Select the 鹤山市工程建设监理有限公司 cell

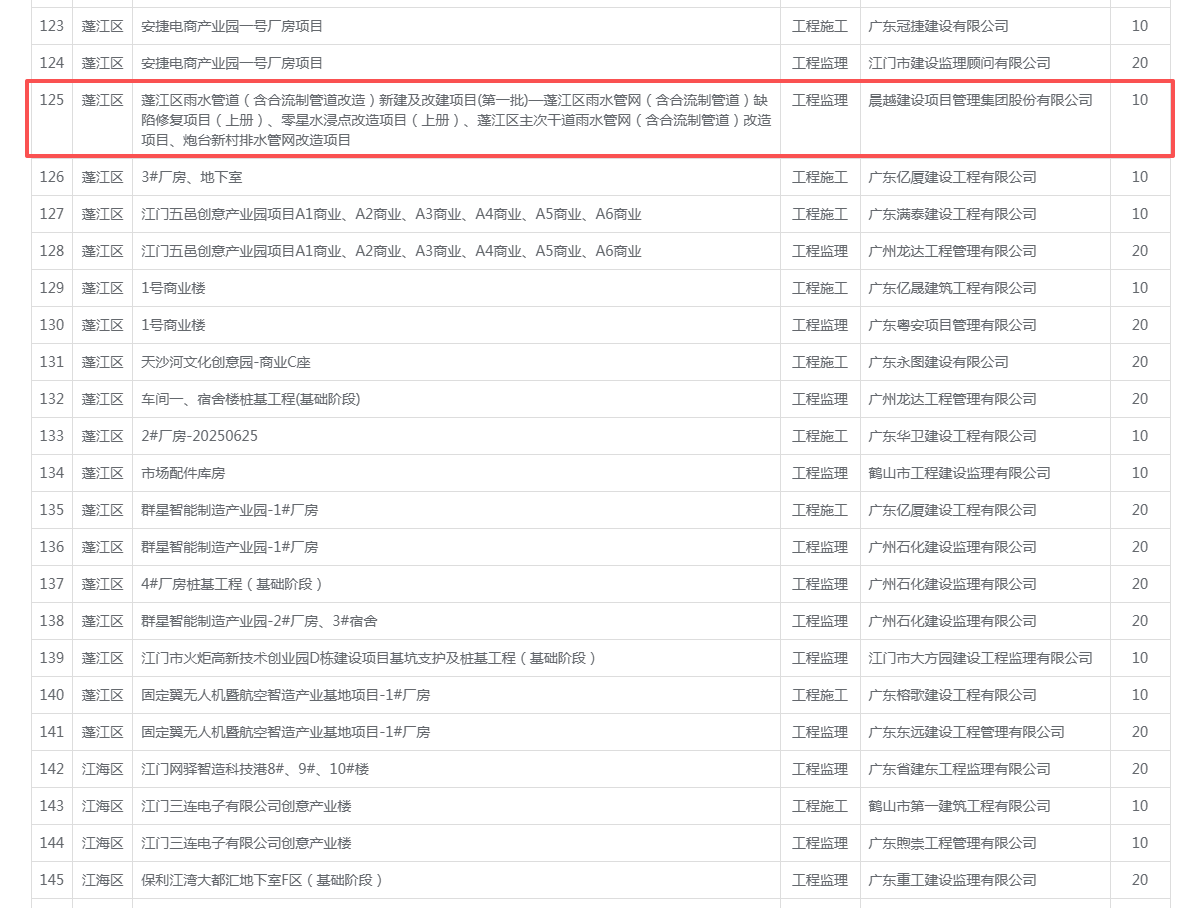click(x=959, y=473)
